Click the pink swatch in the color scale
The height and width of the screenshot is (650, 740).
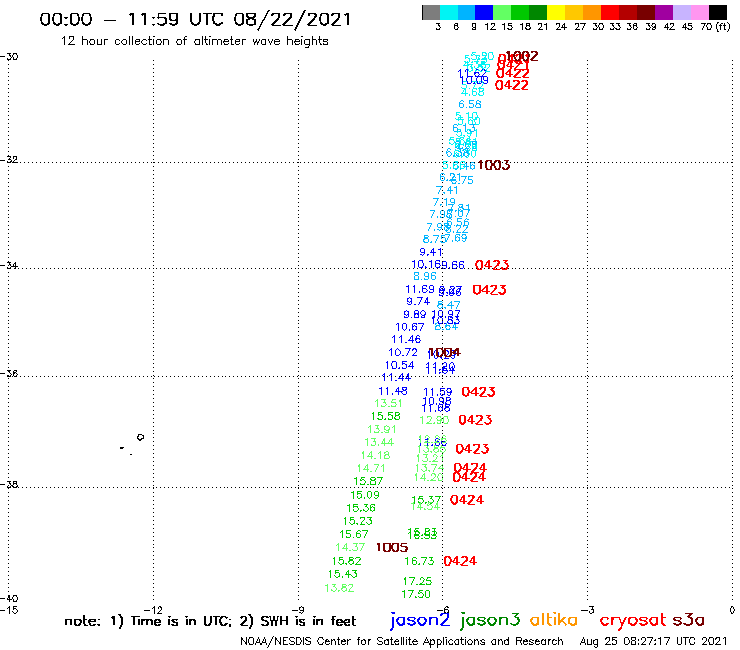coord(699,12)
